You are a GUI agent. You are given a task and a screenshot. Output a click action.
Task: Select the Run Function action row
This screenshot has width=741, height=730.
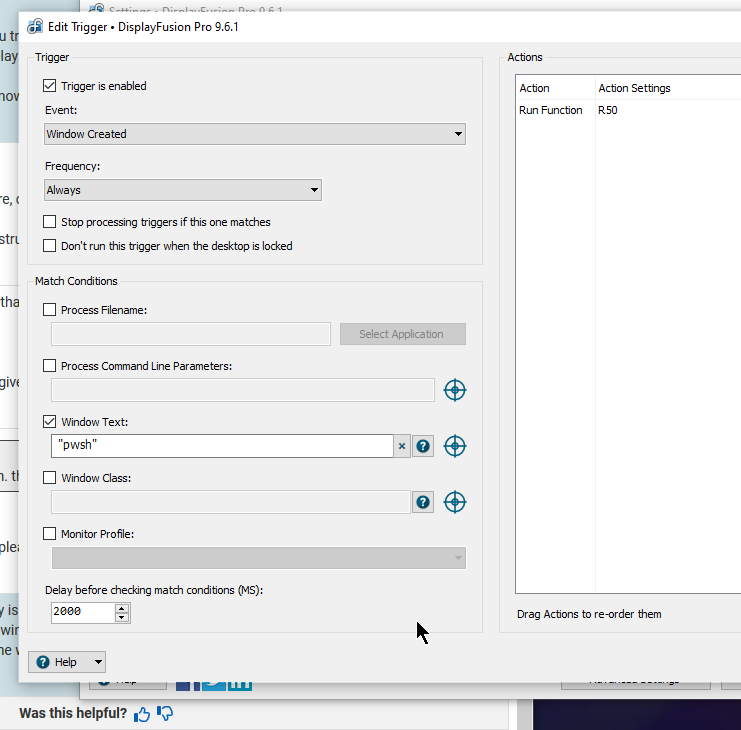tap(551, 110)
